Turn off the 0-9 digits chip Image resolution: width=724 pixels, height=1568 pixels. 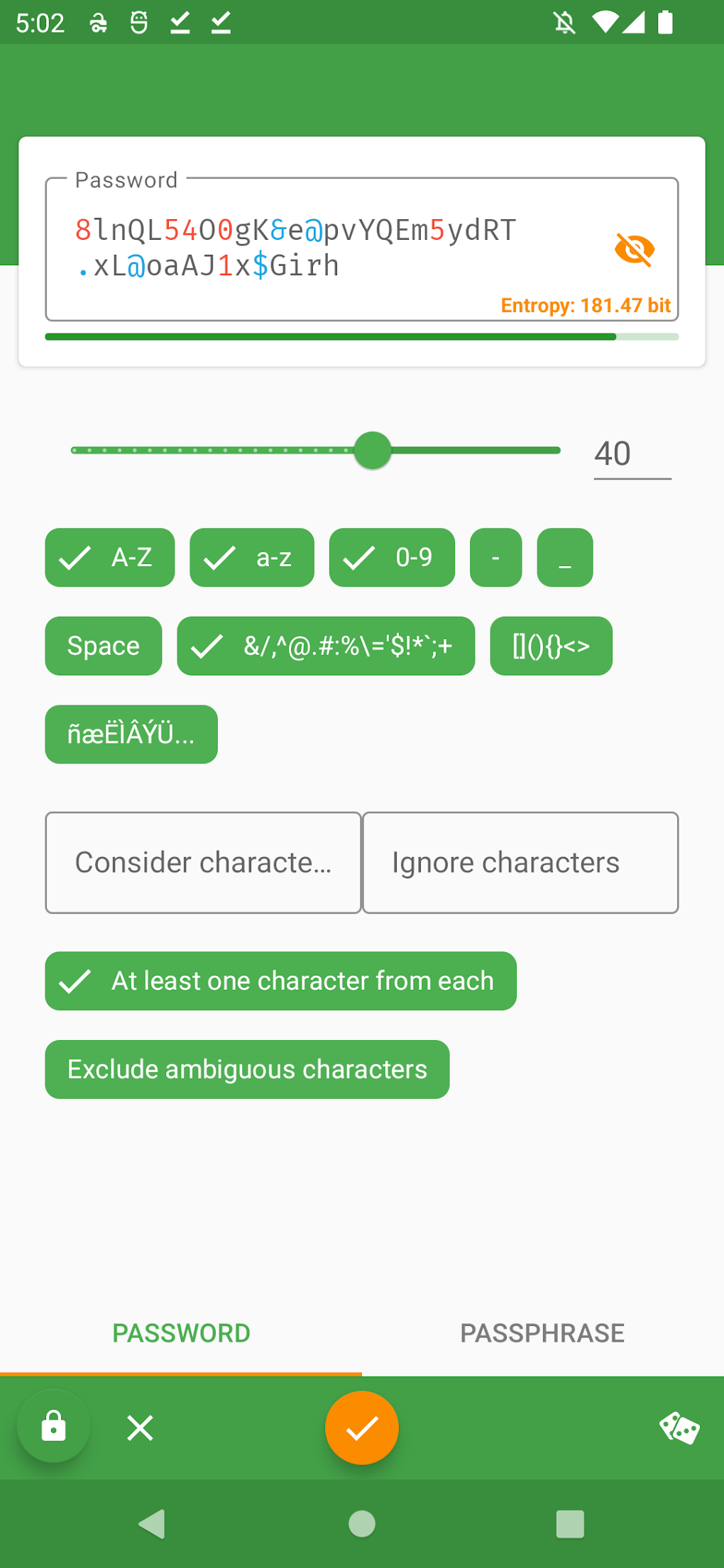tap(391, 558)
